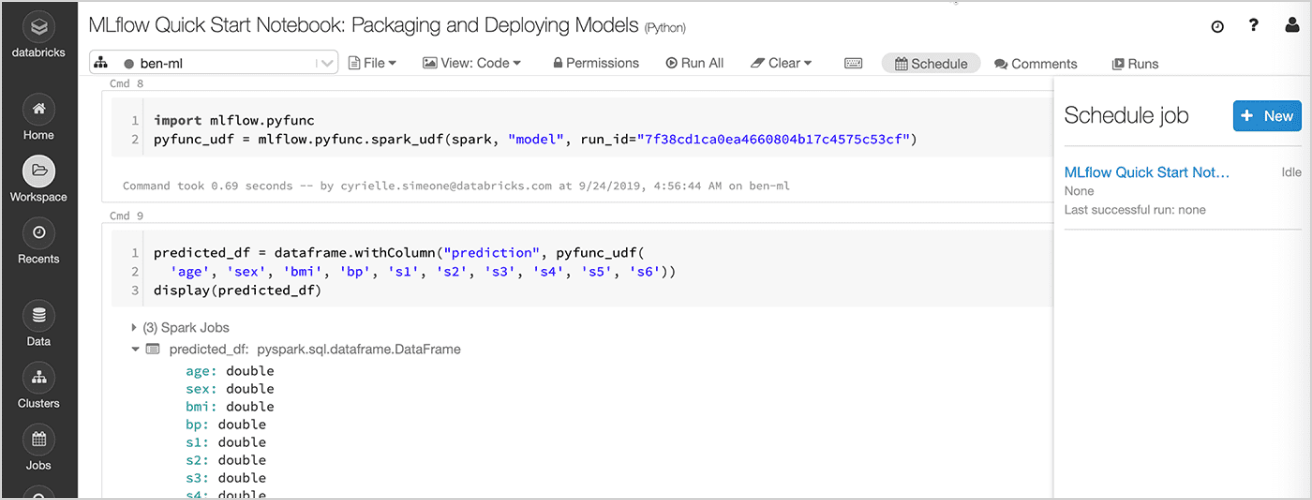Toggle the Schedule panel
Viewport: 1312px width, 500px height.
click(931, 63)
